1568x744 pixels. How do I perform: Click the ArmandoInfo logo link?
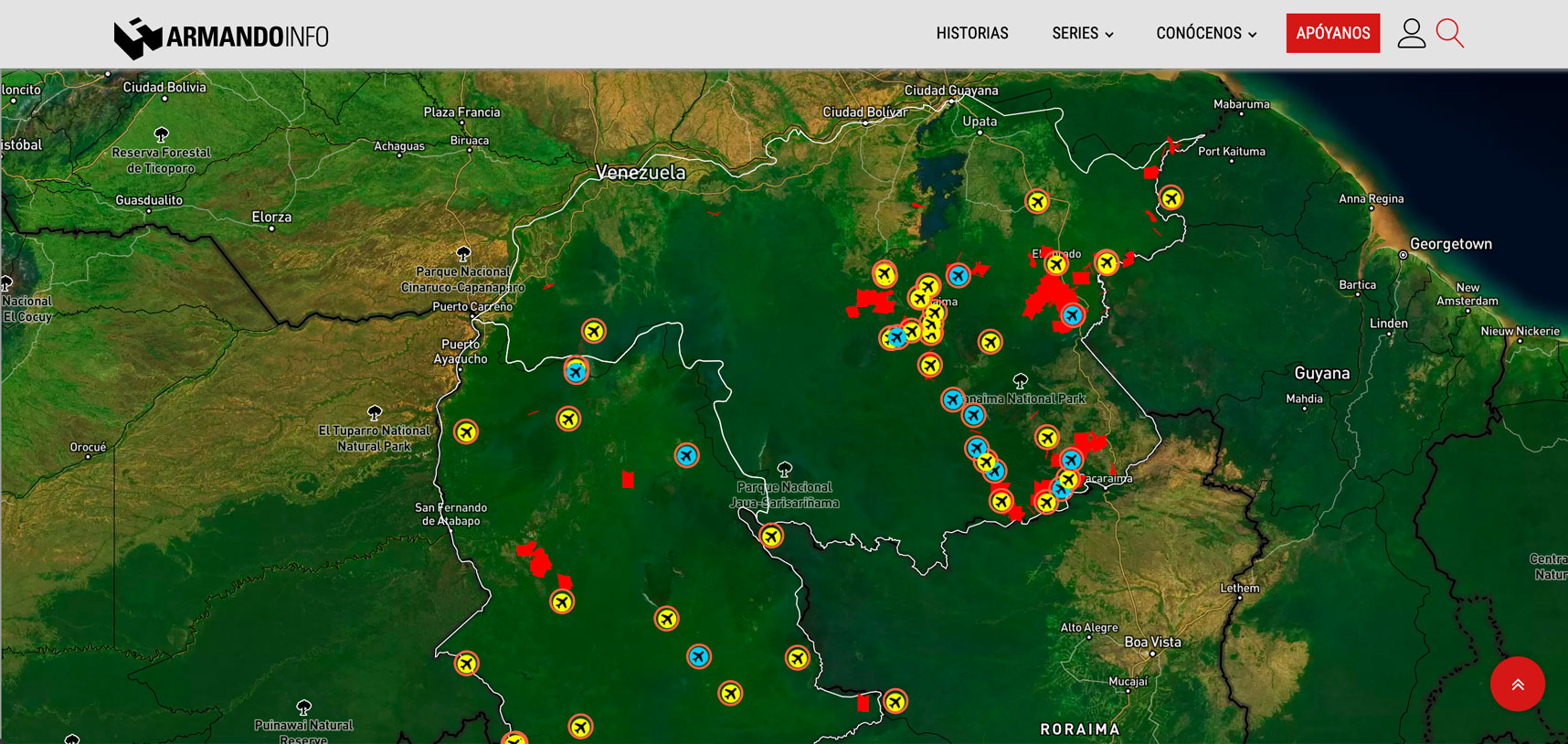pyautogui.click(x=221, y=37)
